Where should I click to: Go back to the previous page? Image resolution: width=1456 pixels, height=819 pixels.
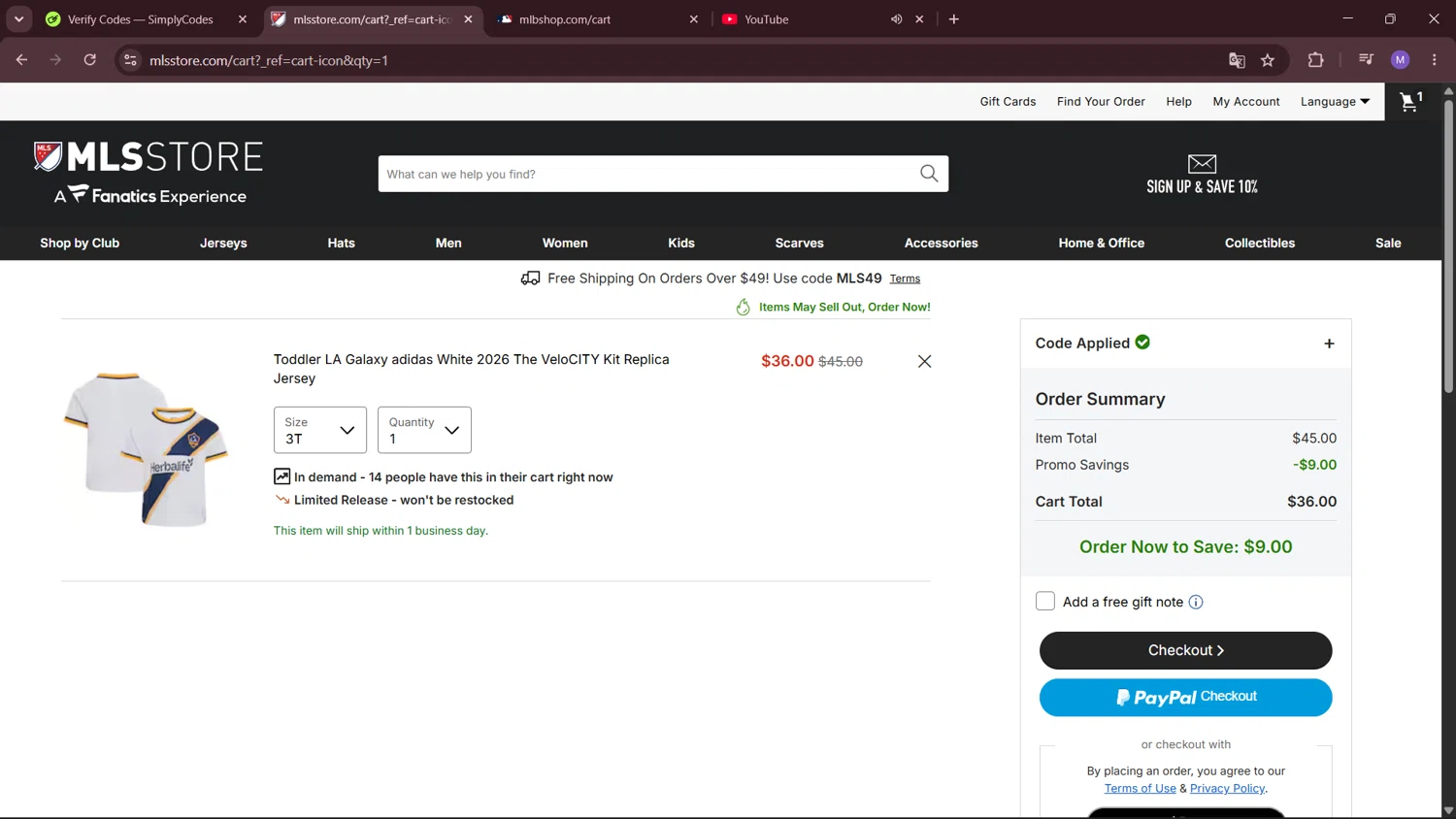[21, 60]
